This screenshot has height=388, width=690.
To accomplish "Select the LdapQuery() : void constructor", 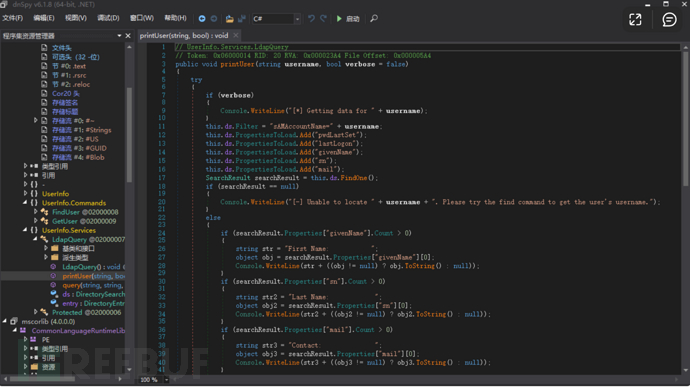I will click(x=93, y=267).
